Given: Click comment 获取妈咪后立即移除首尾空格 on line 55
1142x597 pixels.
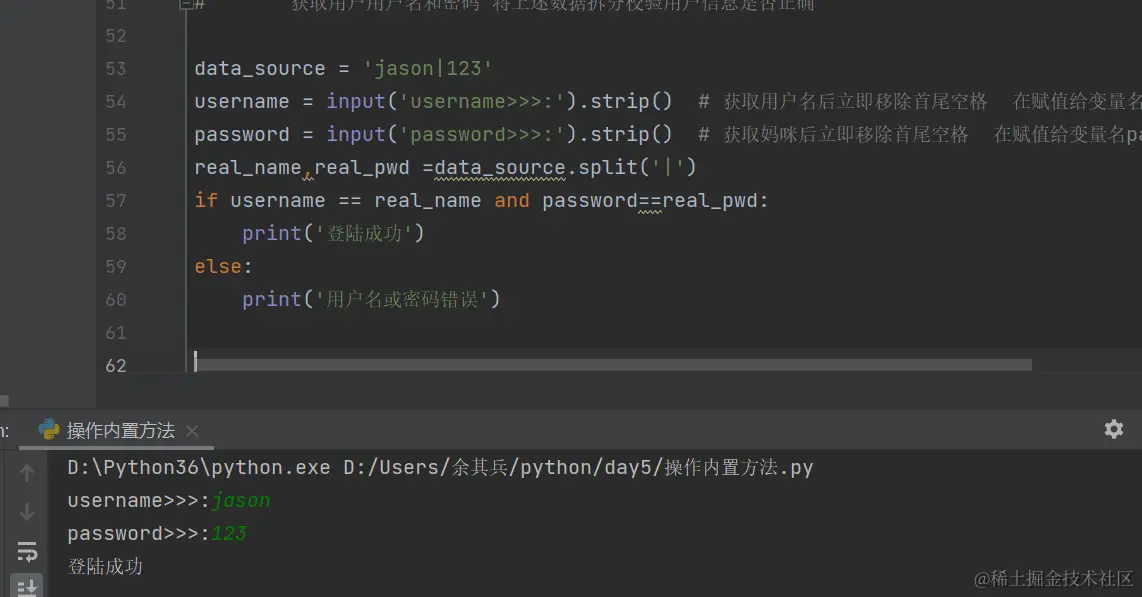Looking at the screenshot, I should point(846,134).
